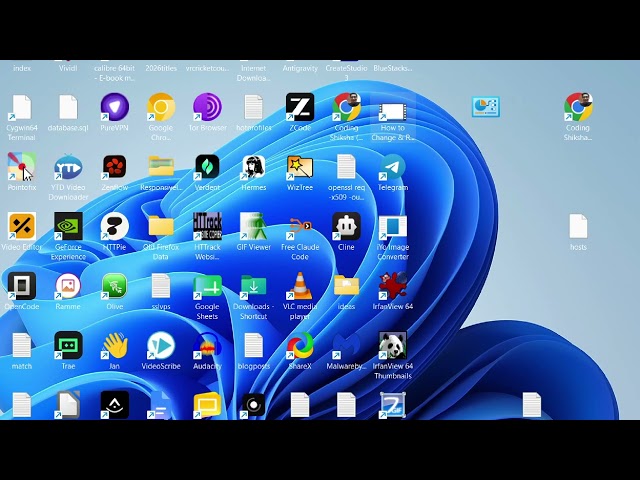
Task: Launch the Verdent shortcut
Action: (207, 167)
